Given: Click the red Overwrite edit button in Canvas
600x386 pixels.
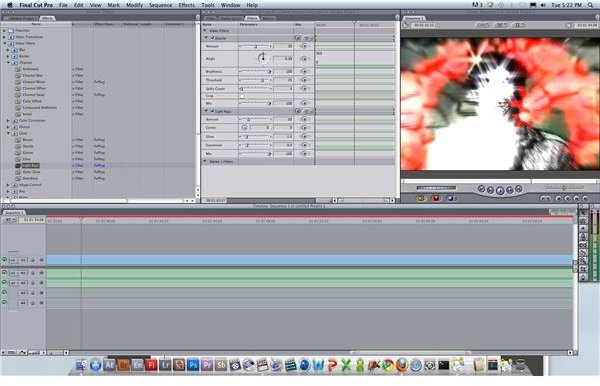Looking at the screenshot, I should pos(435,198).
